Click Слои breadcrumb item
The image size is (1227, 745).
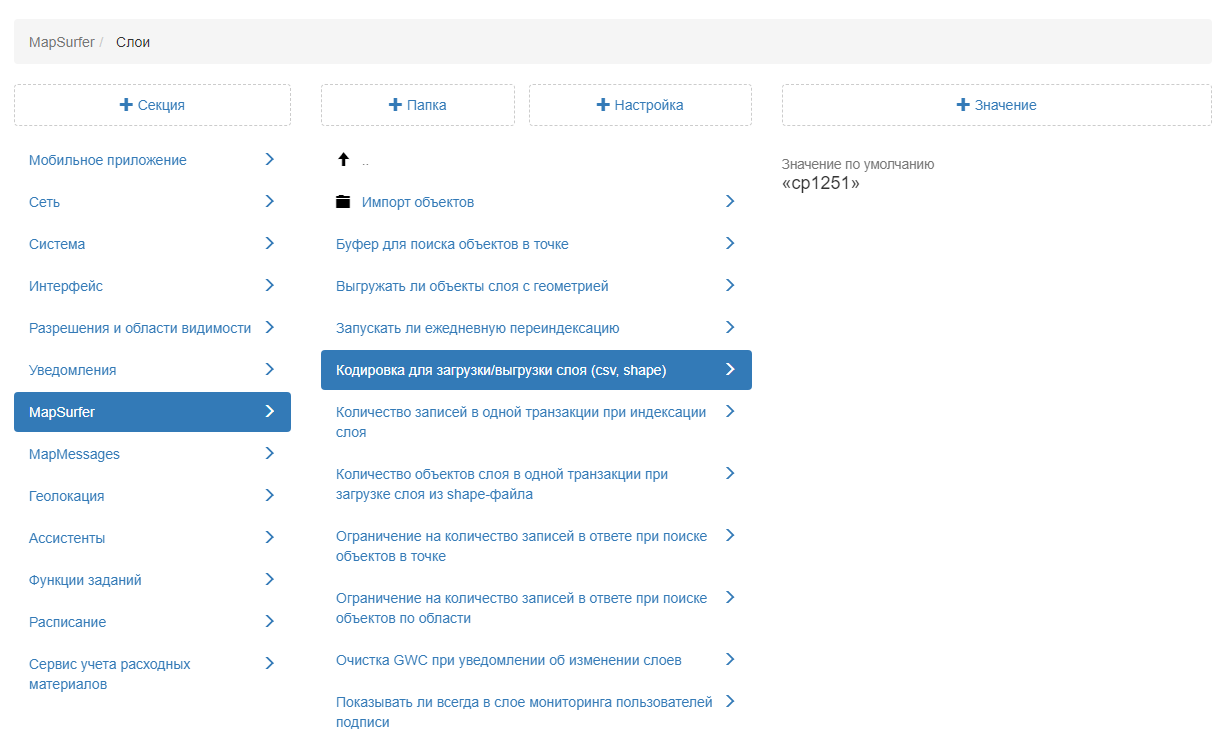133,42
